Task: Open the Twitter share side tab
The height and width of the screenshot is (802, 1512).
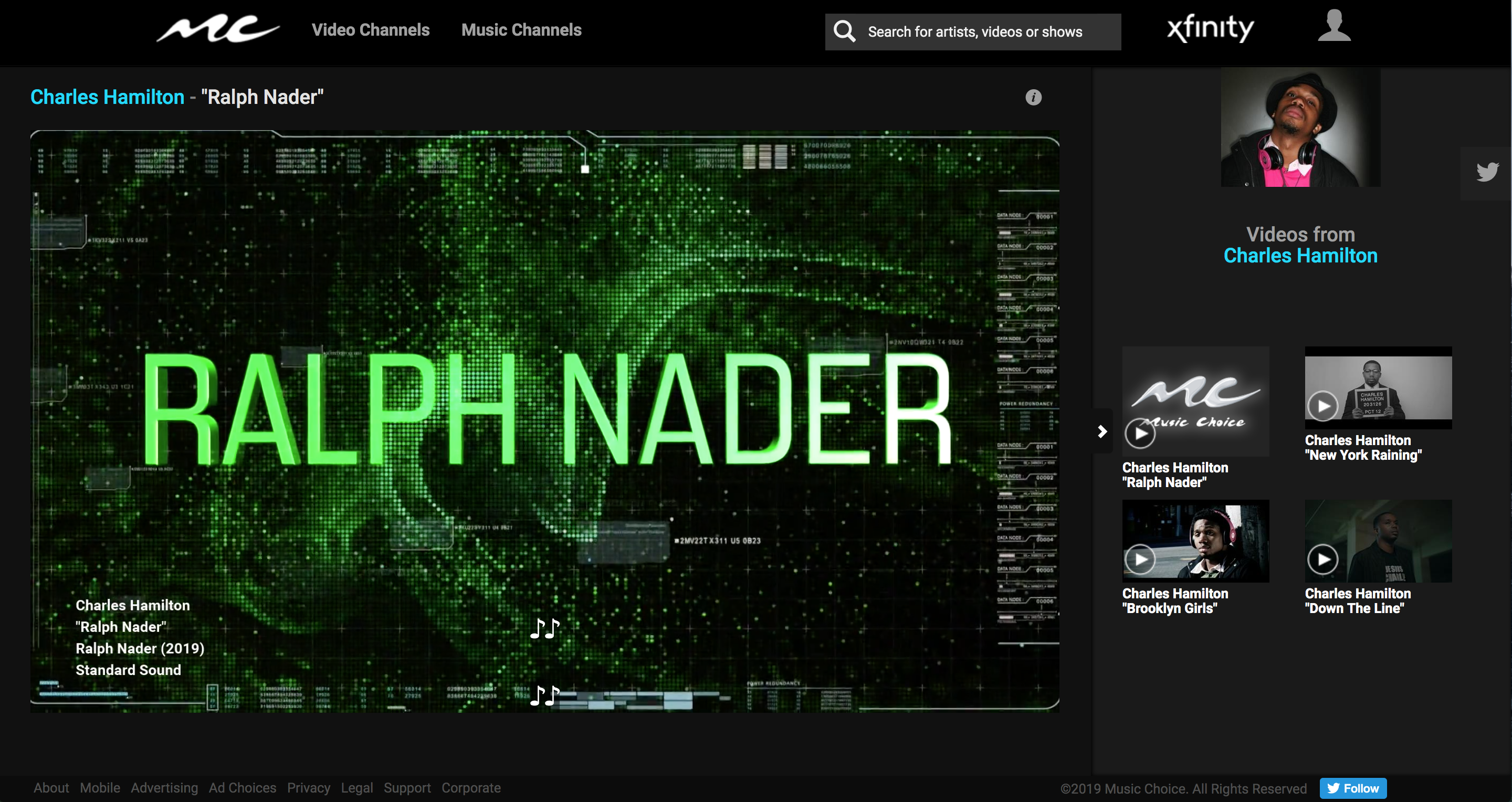Action: click(x=1486, y=173)
